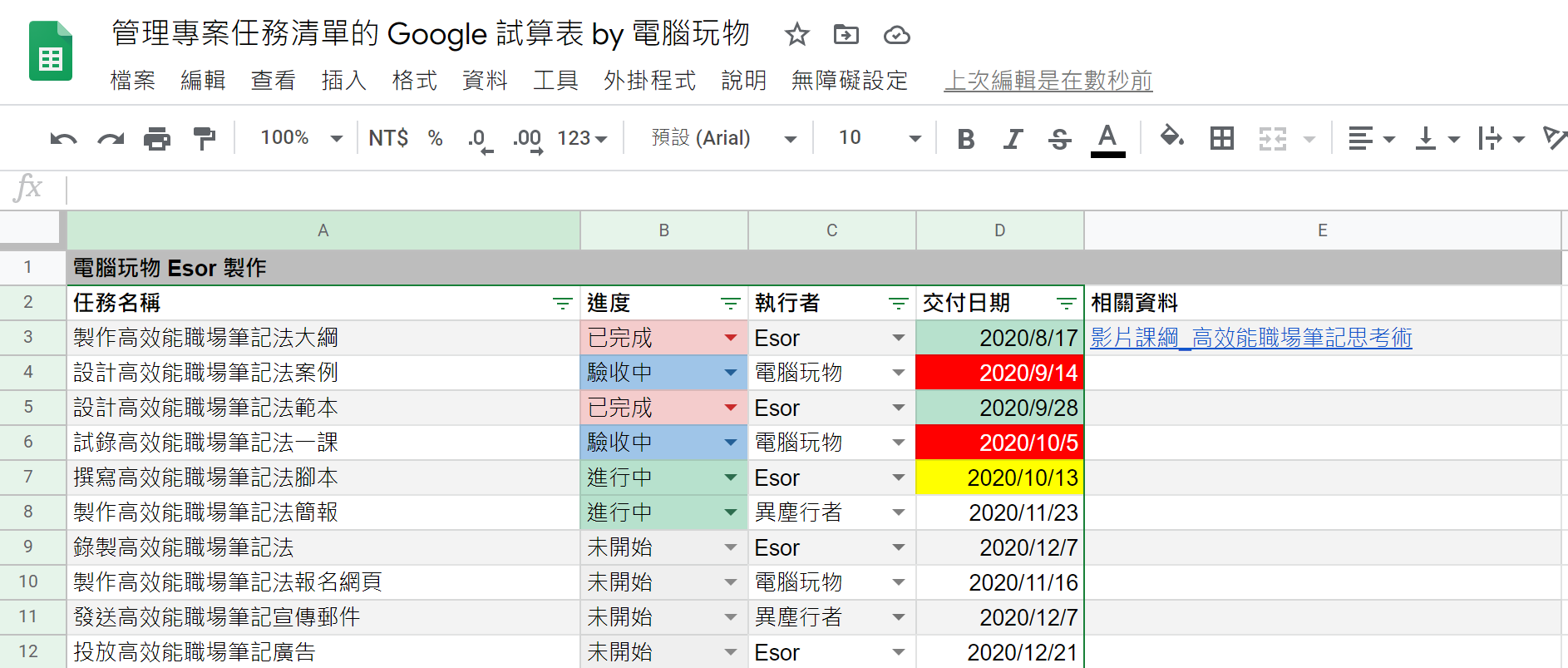Screen dimensions: 1568x668
Task: Toggle italic formatting
Action: point(1012,139)
